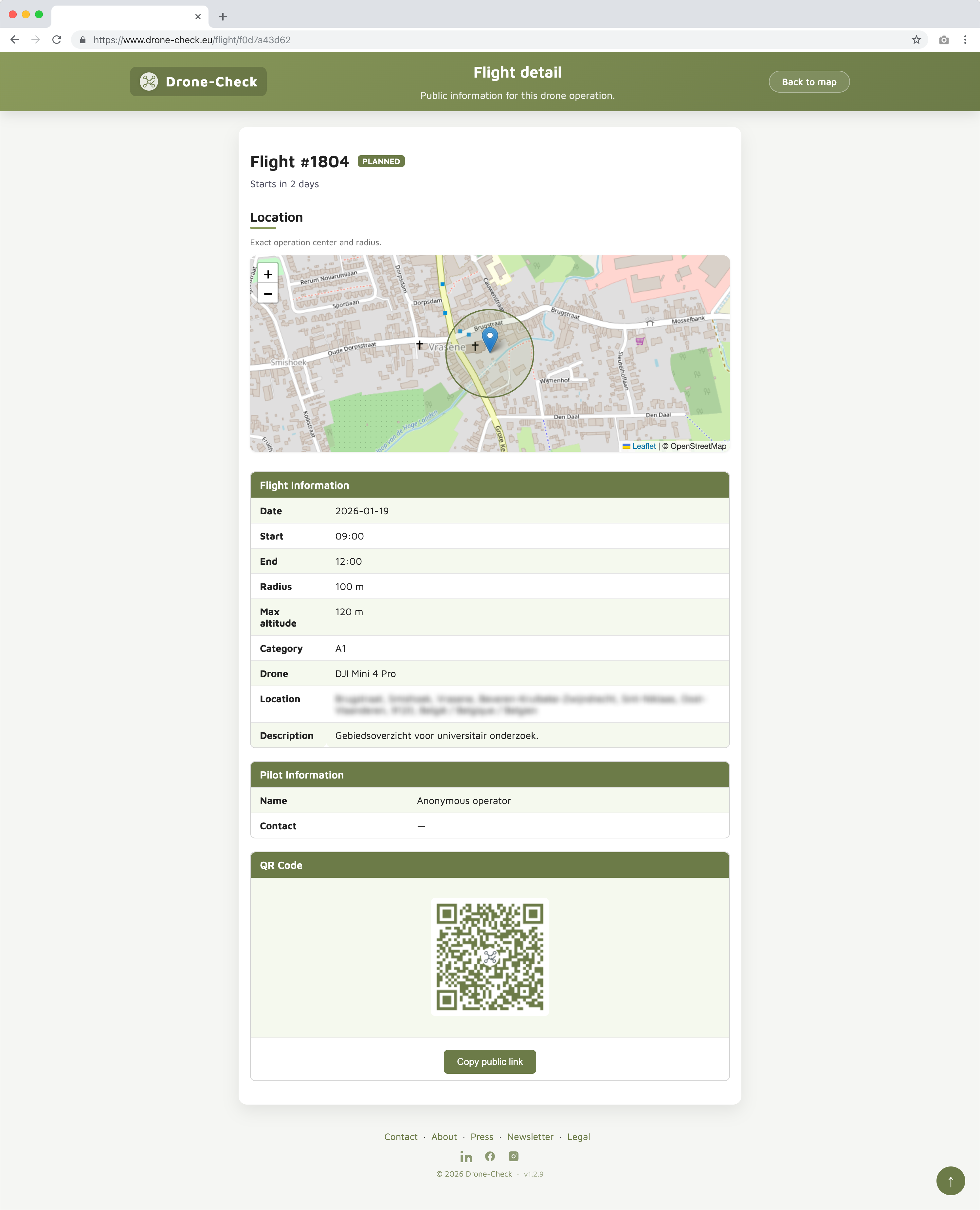Viewport: 980px width, 1210px height.
Task: Open the LinkedIn footer icon
Action: pyautogui.click(x=466, y=1157)
